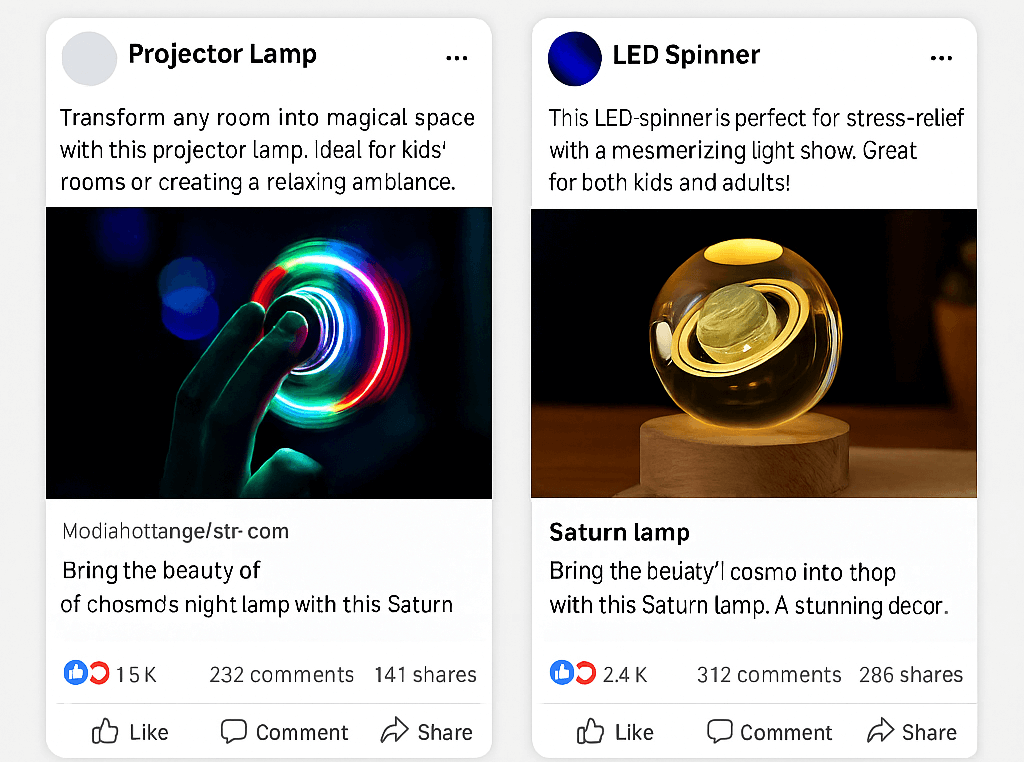Share the LED Spinner post
The width and height of the screenshot is (1024, 762).
(912, 732)
